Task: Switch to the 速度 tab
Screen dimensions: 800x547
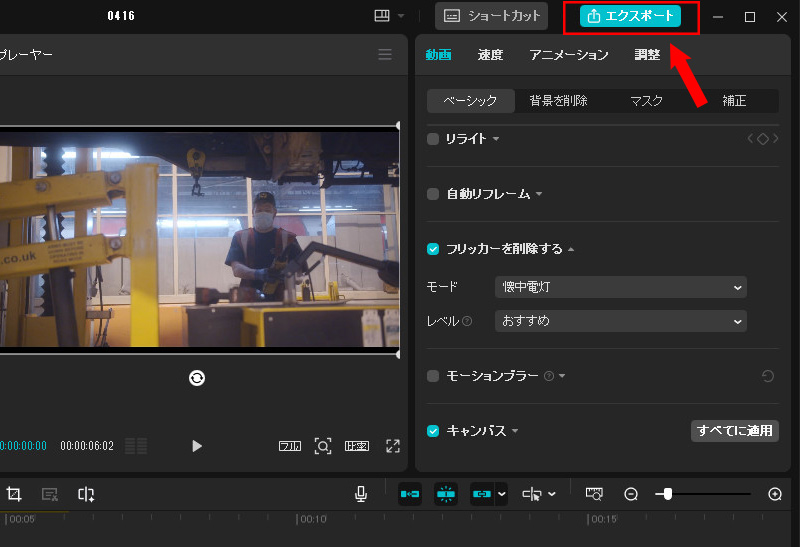Action: point(490,55)
